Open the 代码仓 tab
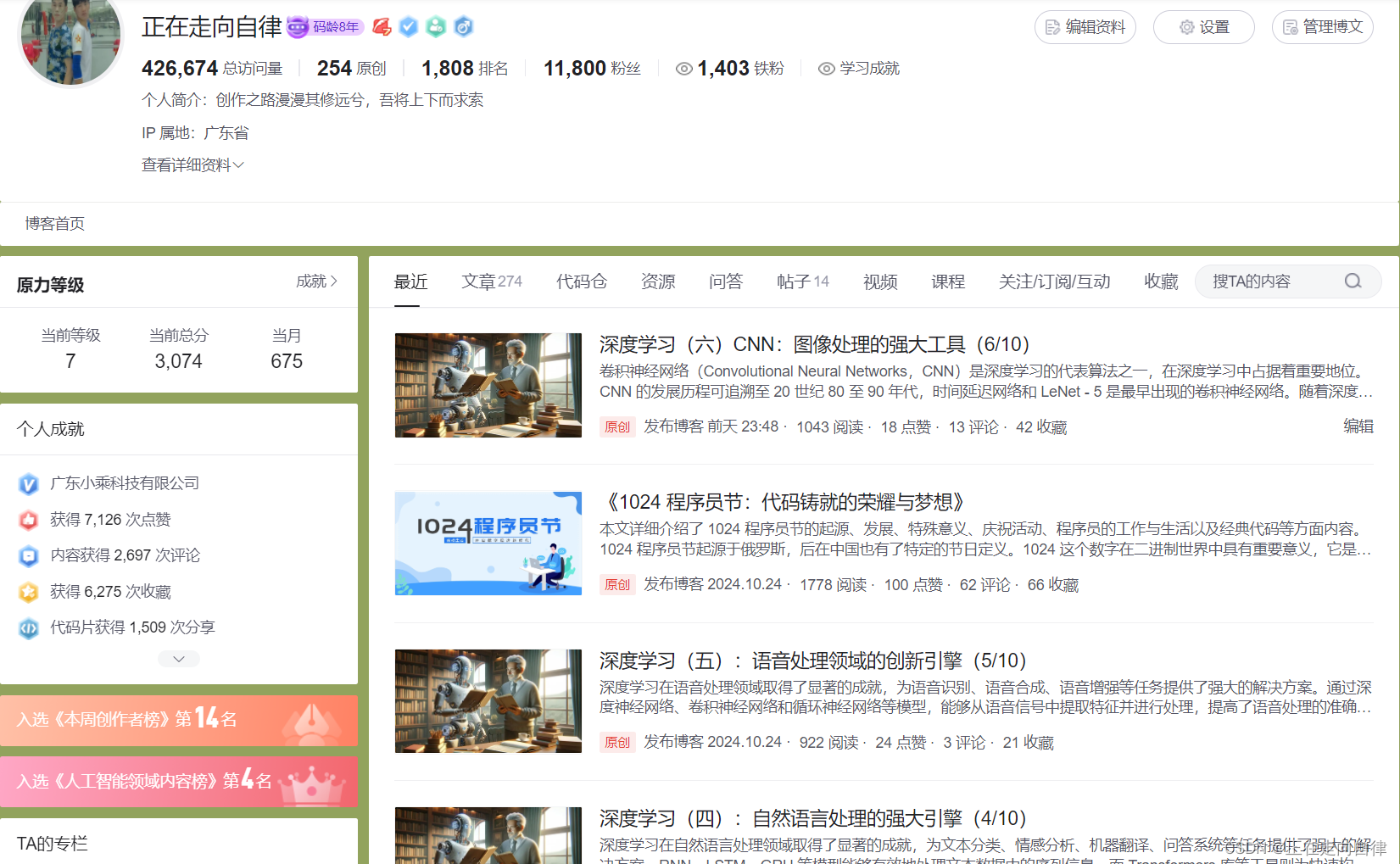 [581, 281]
